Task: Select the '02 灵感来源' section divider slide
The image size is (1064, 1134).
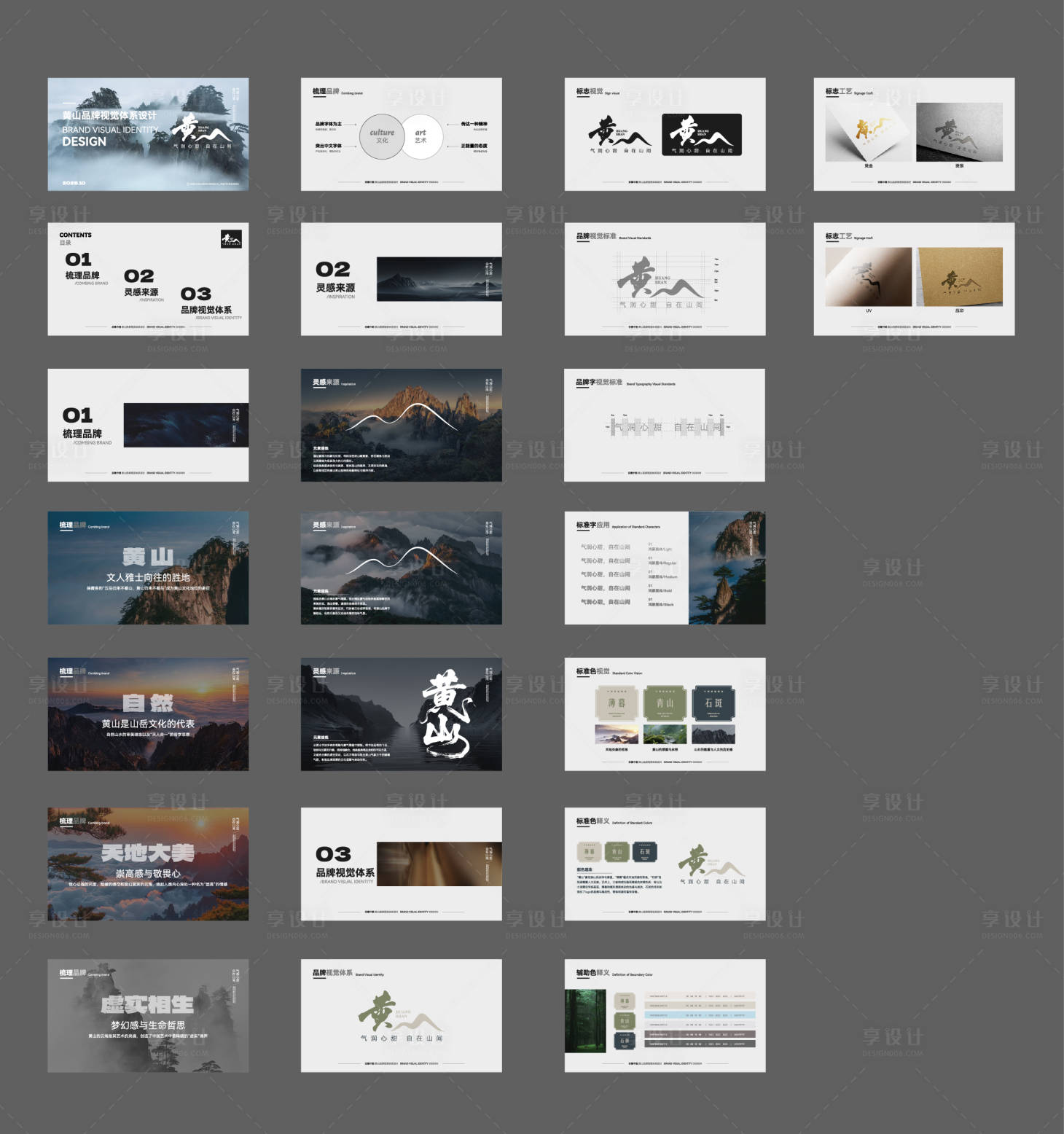Action: click(401, 279)
